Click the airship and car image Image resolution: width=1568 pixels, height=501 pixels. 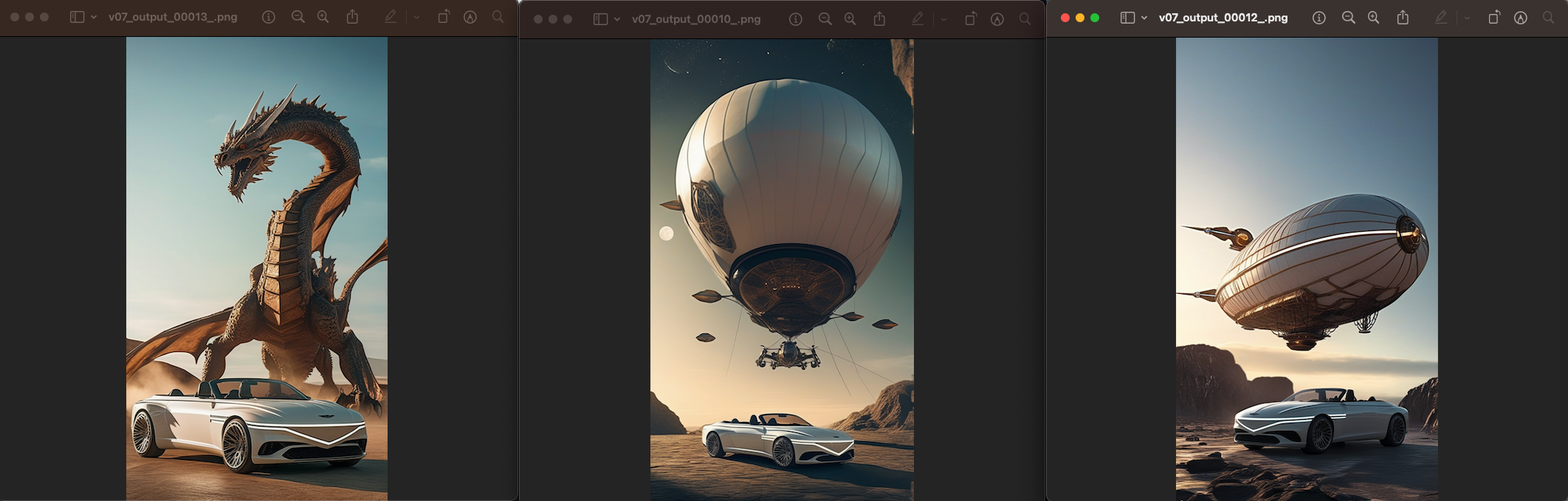point(1307,269)
